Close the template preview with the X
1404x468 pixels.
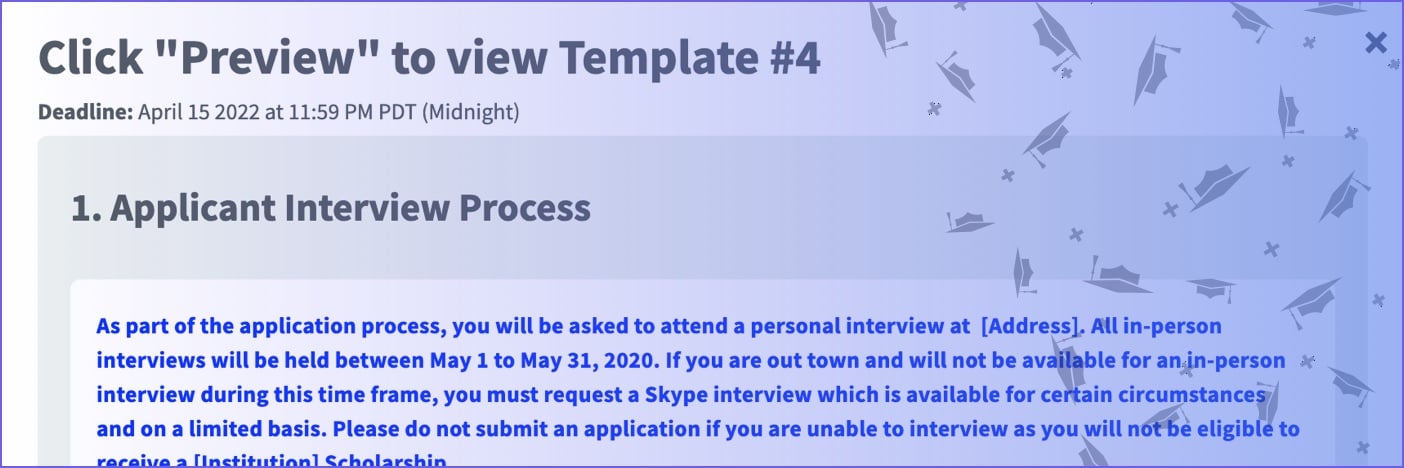click(1376, 42)
